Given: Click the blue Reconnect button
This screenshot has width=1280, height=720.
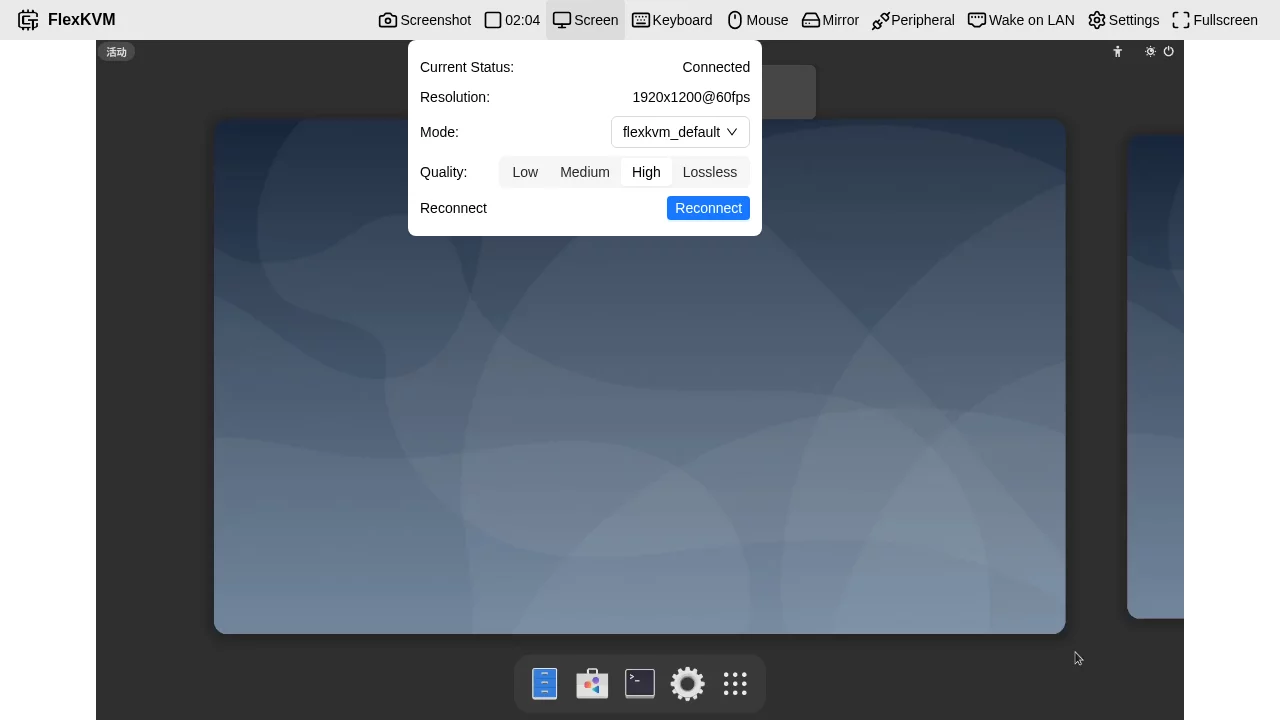Looking at the screenshot, I should [708, 208].
